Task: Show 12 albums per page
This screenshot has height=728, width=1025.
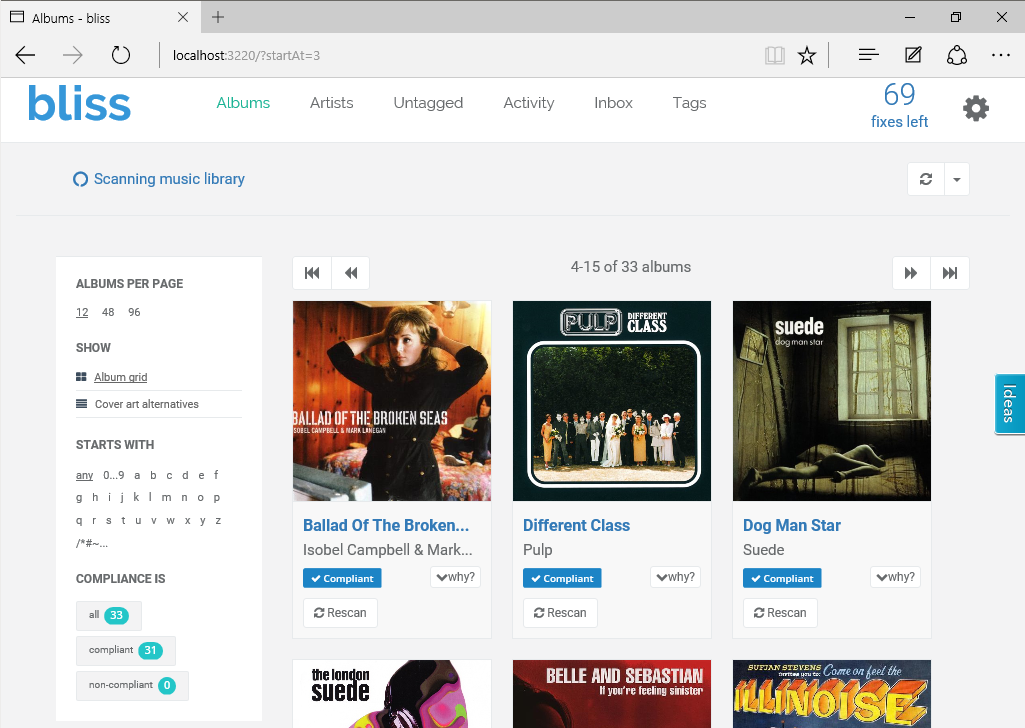Action: pos(82,312)
